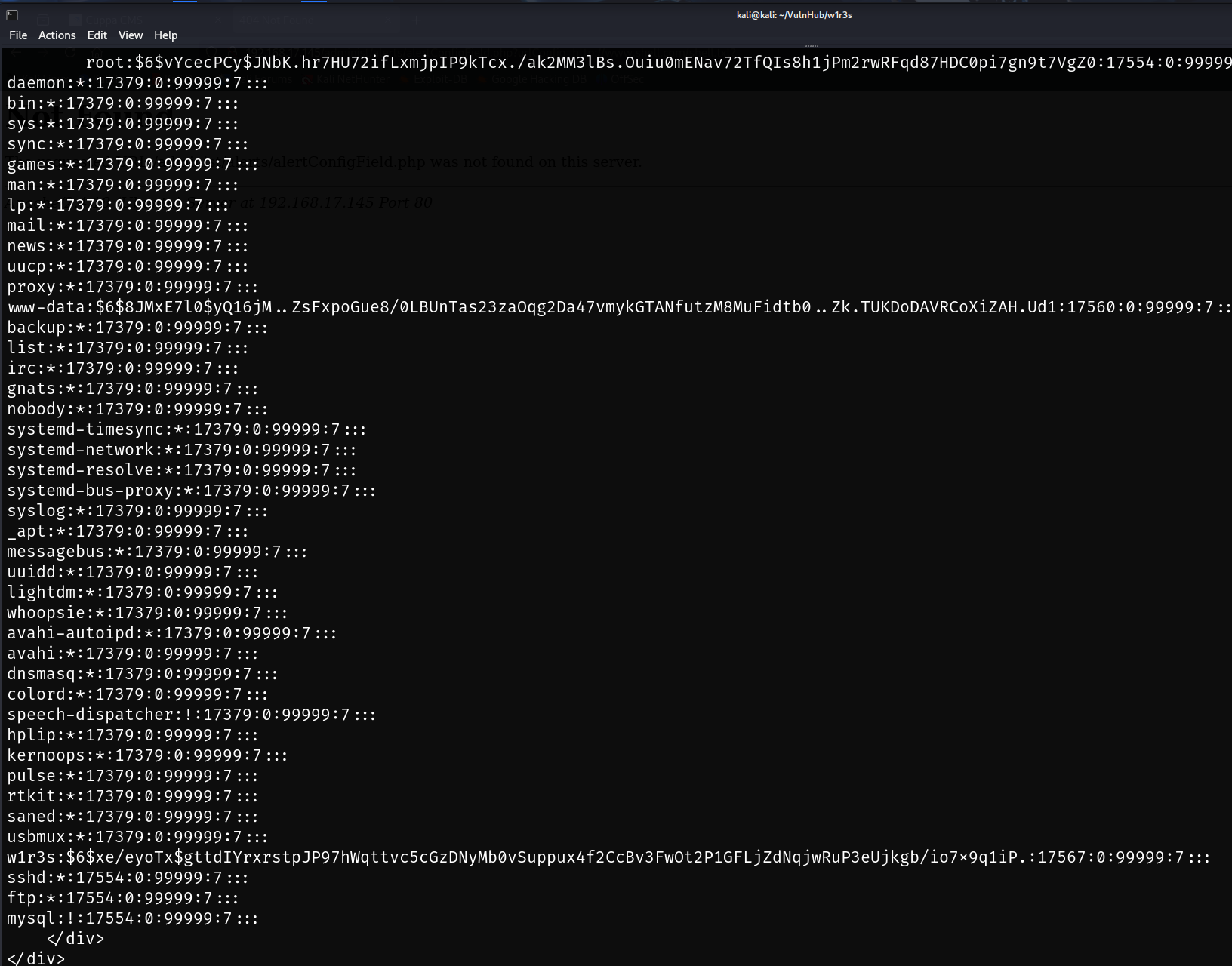Viewport: 1232px width, 966px height.
Task: Open the View menu
Action: click(131, 35)
